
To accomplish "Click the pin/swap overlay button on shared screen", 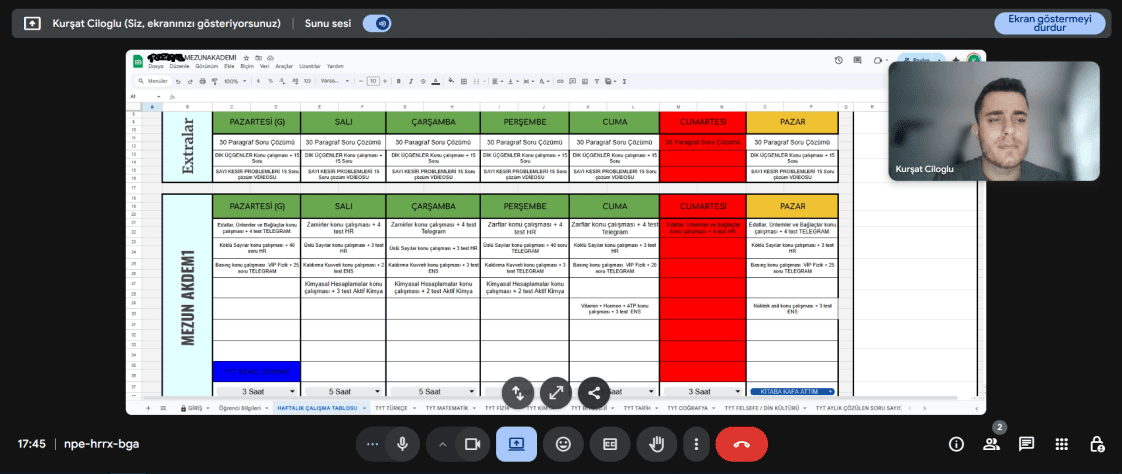I will point(518,392).
